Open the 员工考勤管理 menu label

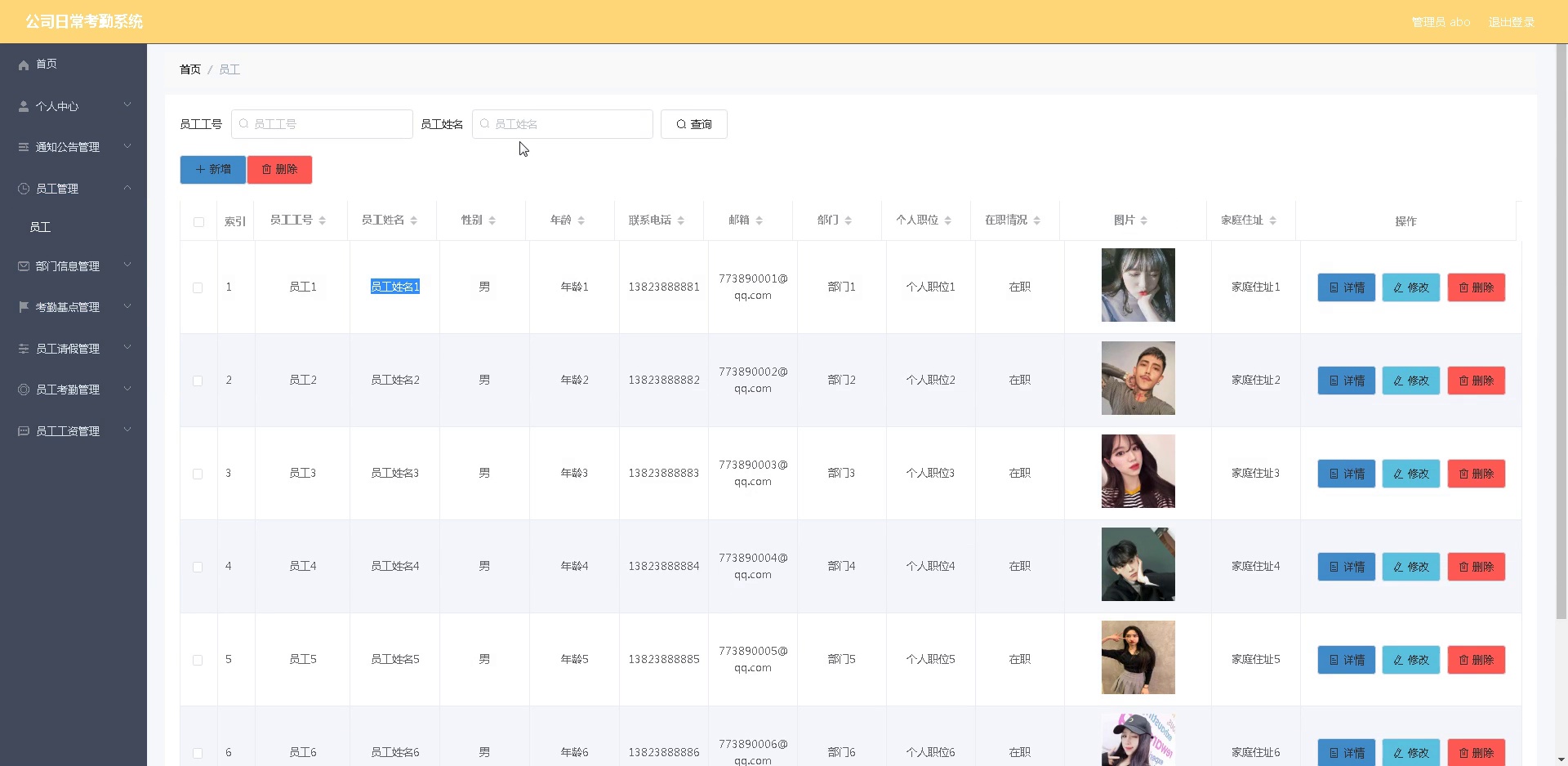[x=68, y=390]
